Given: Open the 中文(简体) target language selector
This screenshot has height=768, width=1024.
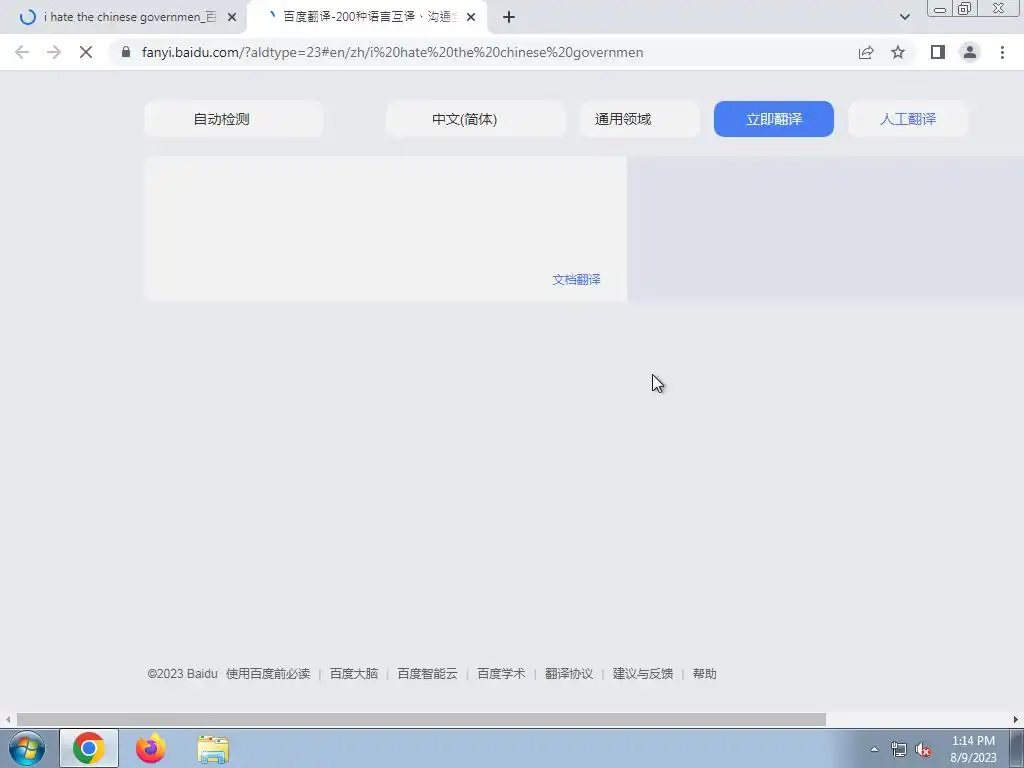Looking at the screenshot, I should (475, 119).
